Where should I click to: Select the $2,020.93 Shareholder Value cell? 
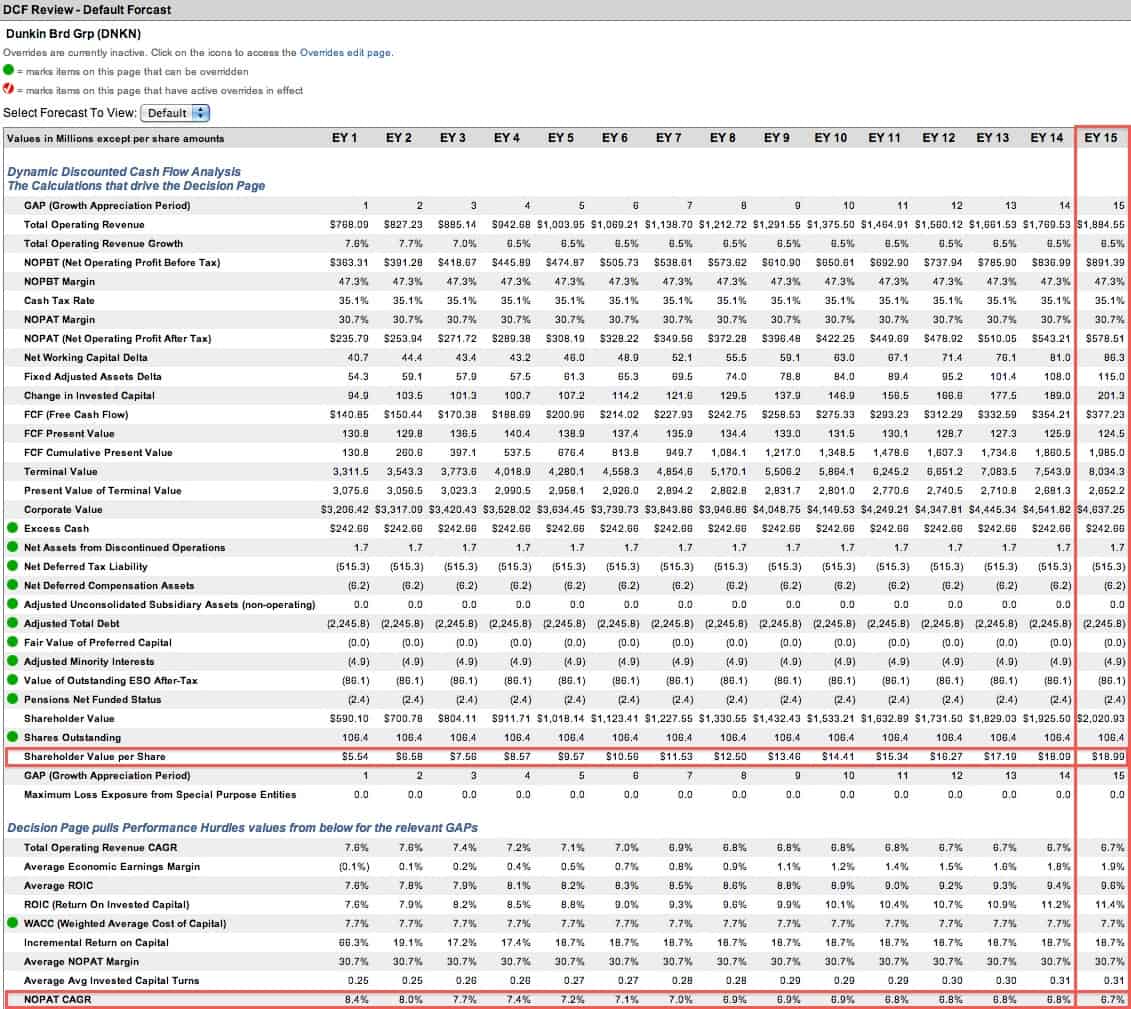click(x=1101, y=718)
